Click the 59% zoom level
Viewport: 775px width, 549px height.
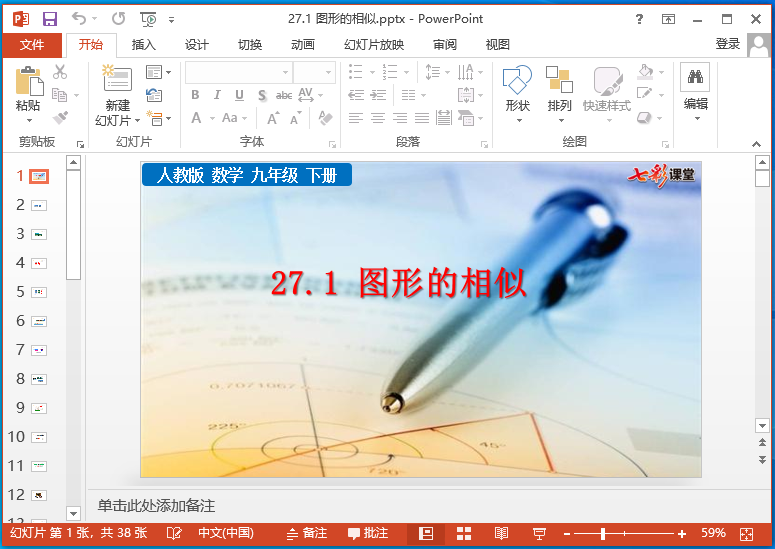coord(713,533)
